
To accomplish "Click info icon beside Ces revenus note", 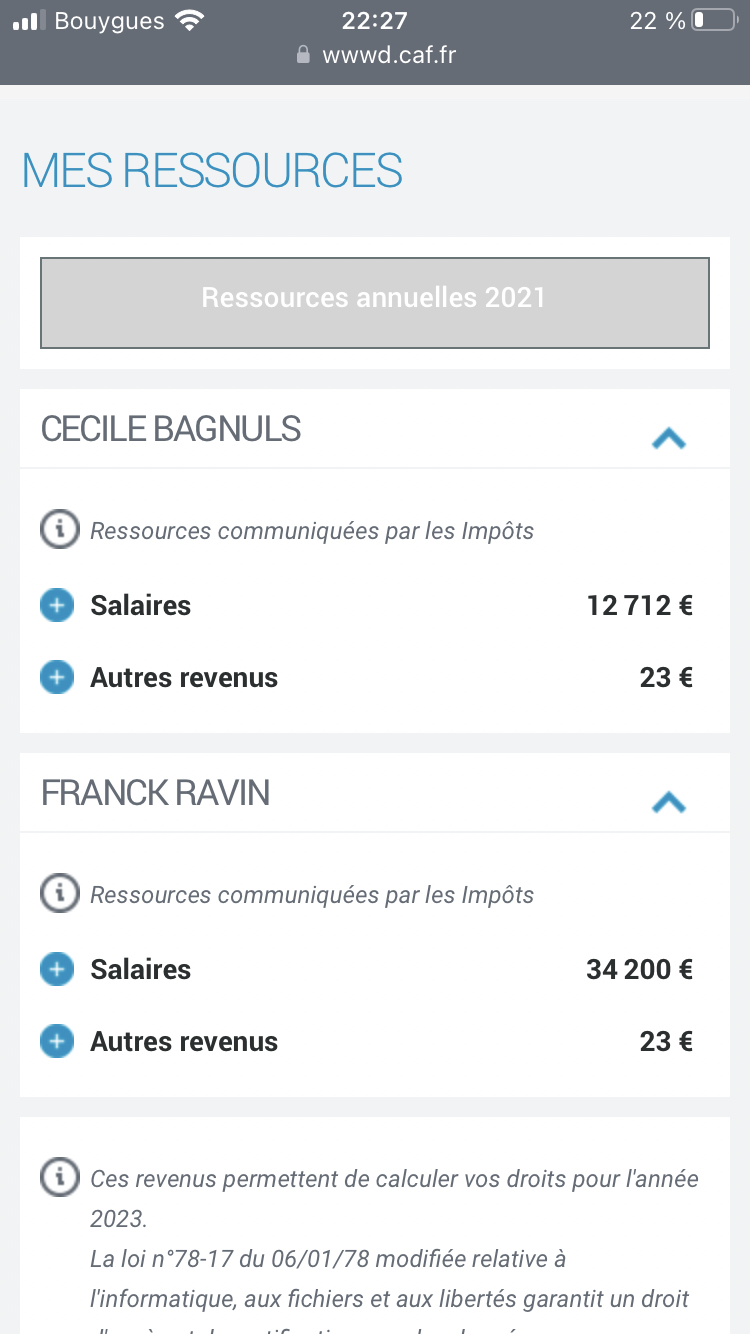I will pyautogui.click(x=59, y=1177).
